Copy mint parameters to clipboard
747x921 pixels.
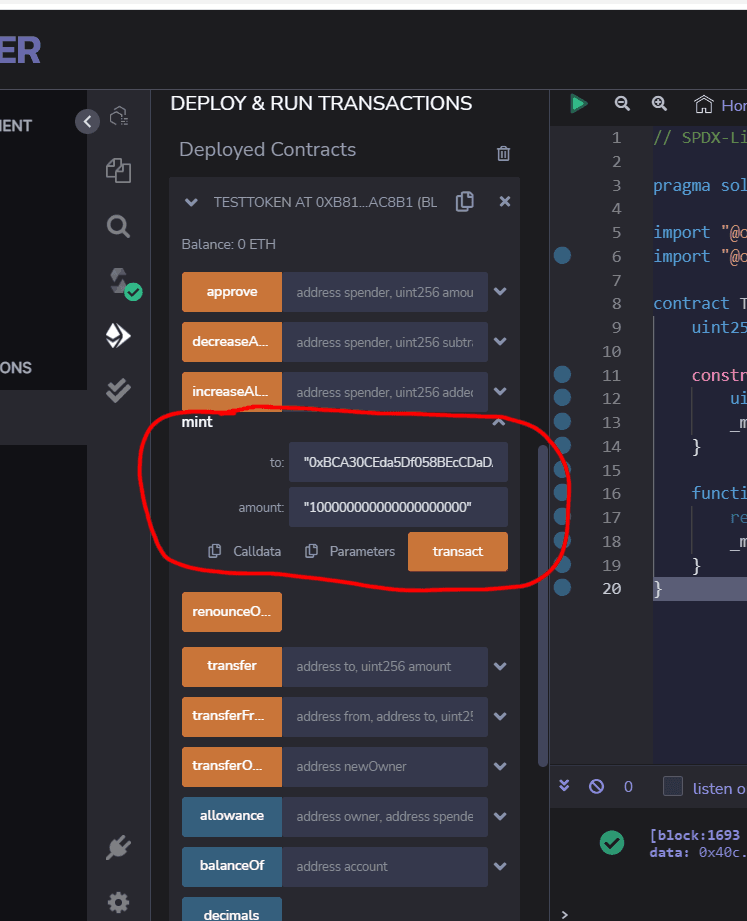(x=350, y=552)
